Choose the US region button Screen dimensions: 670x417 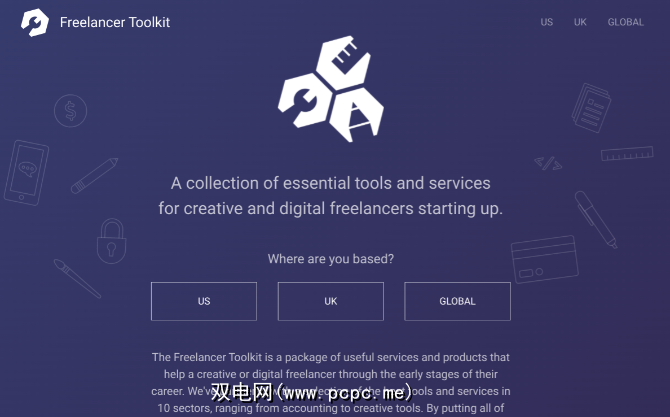[204, 301]
